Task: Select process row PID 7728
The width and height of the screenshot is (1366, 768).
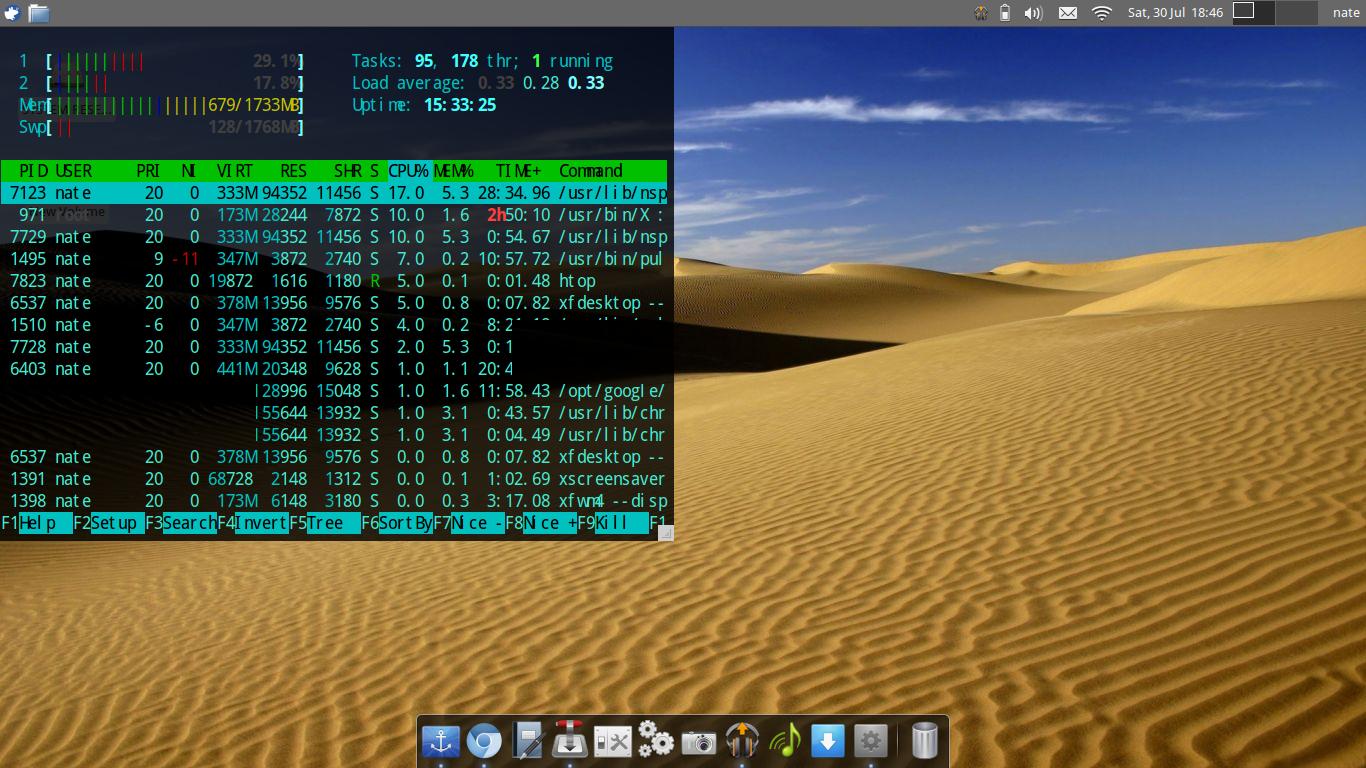Action: 334,347
